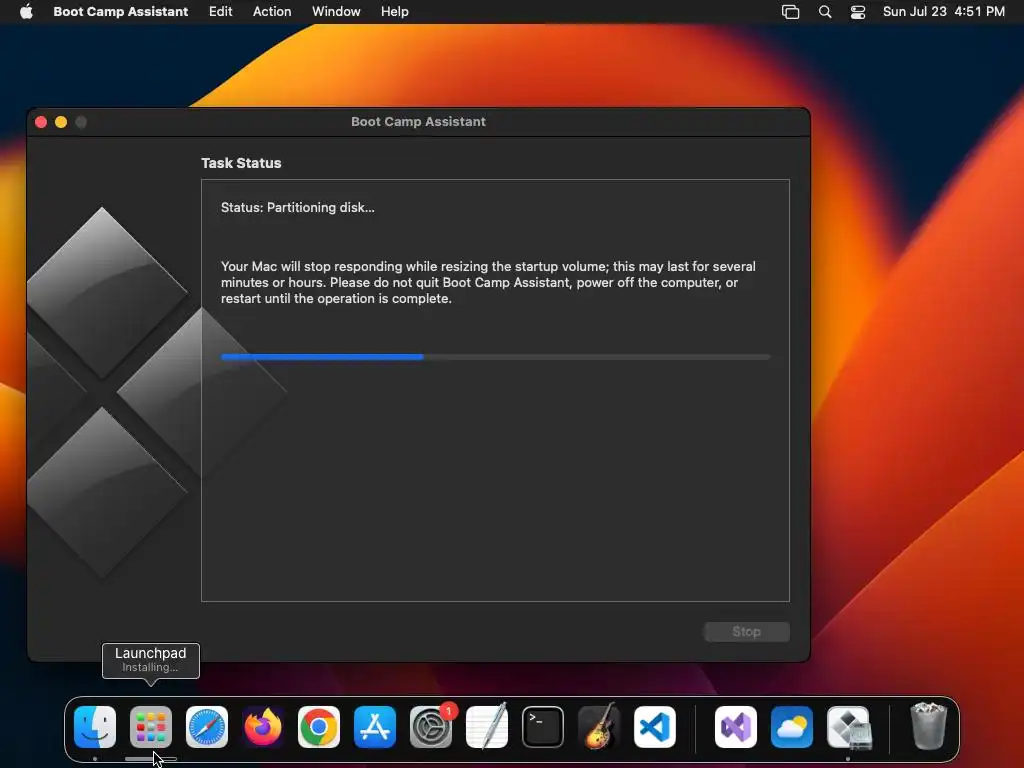The image size is (1024, 768).
Task: Open the cloud weather app in Dock
Action: 792,726
